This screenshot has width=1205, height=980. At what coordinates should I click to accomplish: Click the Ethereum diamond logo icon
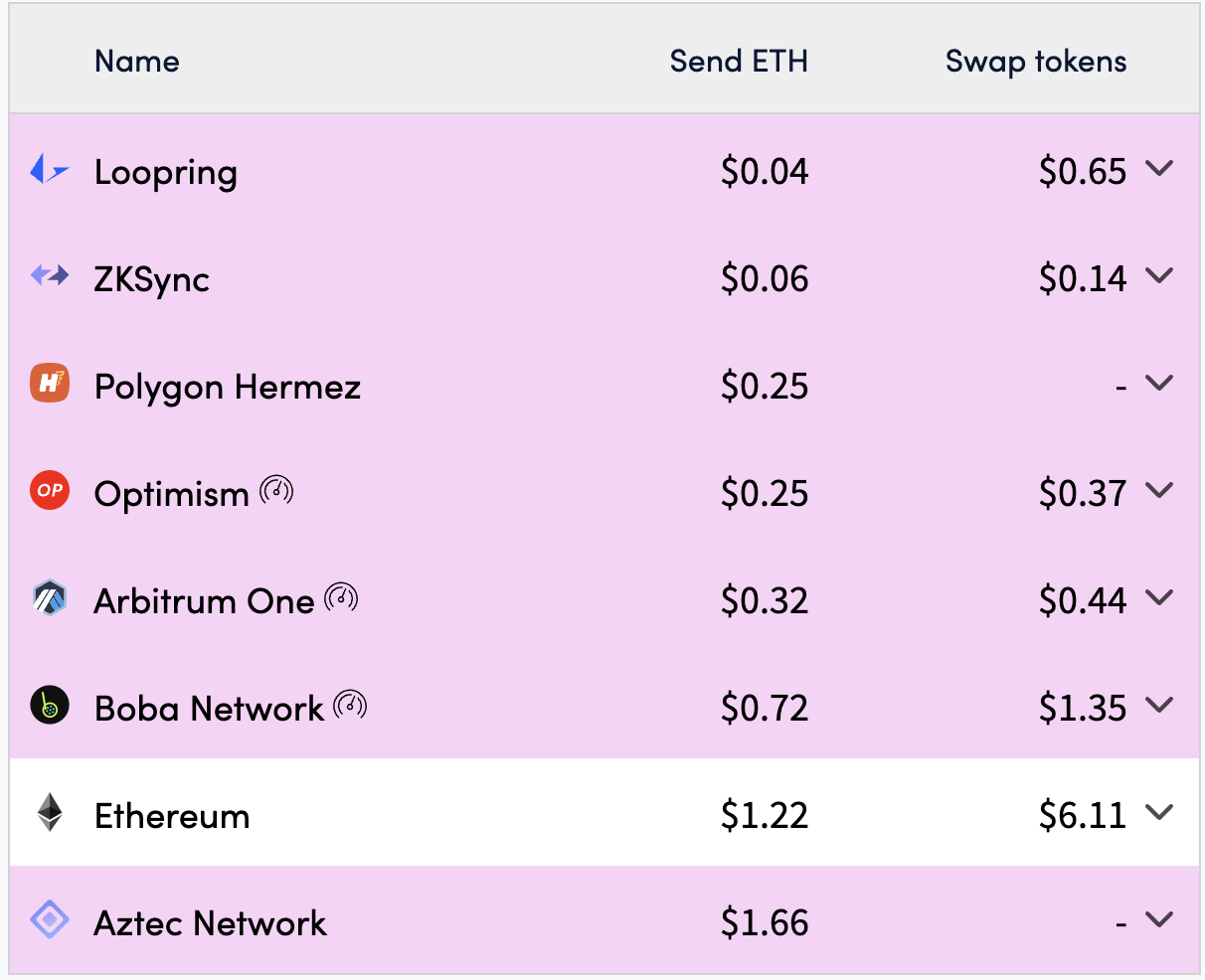pyautogui.click(x=49, y=813)
